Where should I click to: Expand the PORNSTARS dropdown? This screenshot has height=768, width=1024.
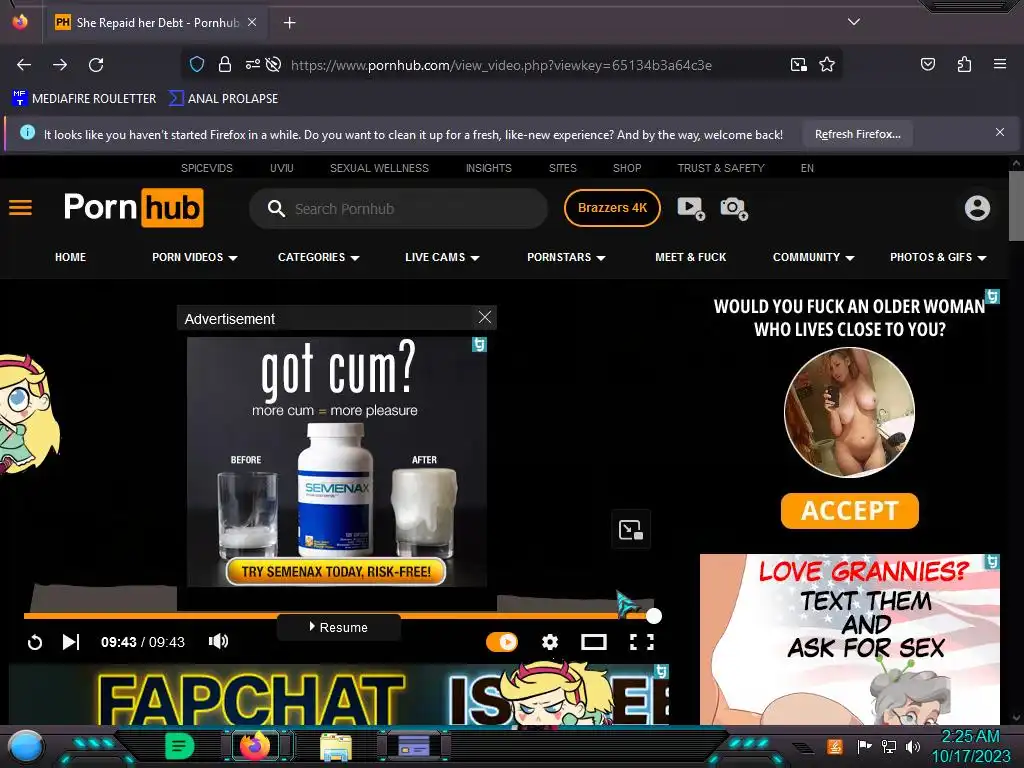[x=566, y=257]
